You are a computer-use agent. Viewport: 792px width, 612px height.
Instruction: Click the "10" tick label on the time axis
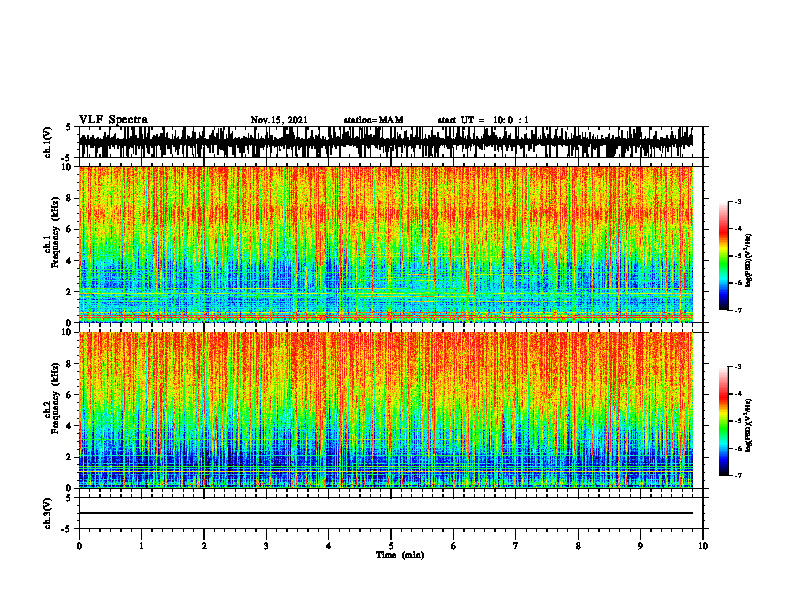click(x=703, y=546)
